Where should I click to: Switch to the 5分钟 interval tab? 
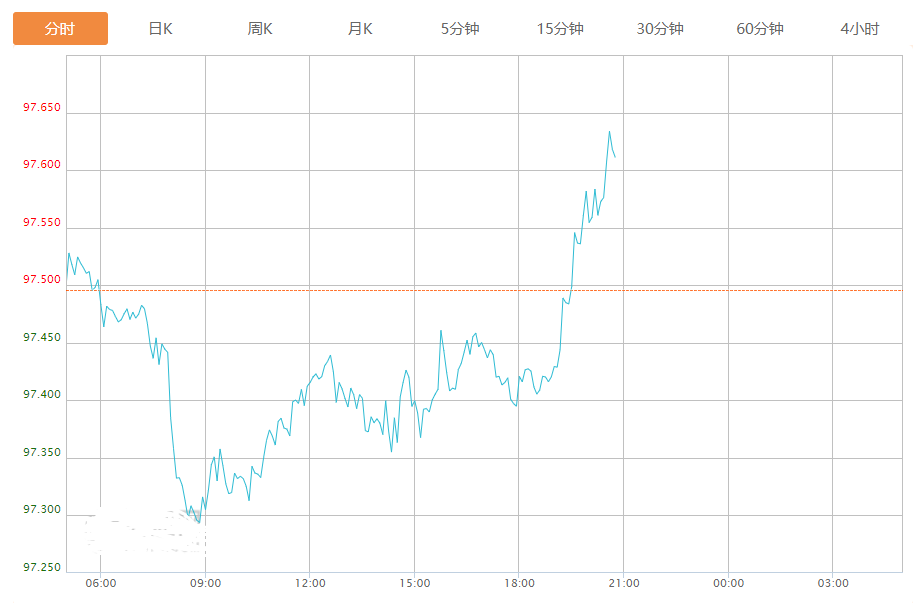pyautogui.click(x=460, y=29)
